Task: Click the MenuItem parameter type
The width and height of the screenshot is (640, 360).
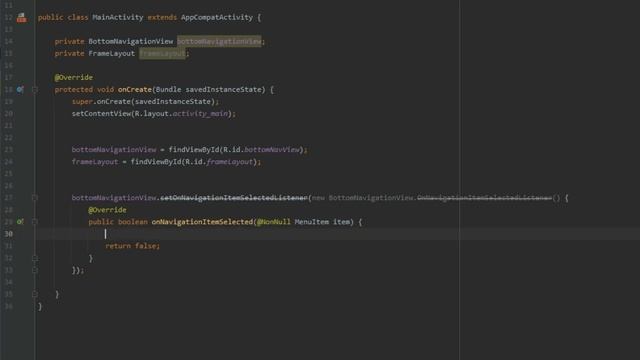Action: (x=311, y=222)
